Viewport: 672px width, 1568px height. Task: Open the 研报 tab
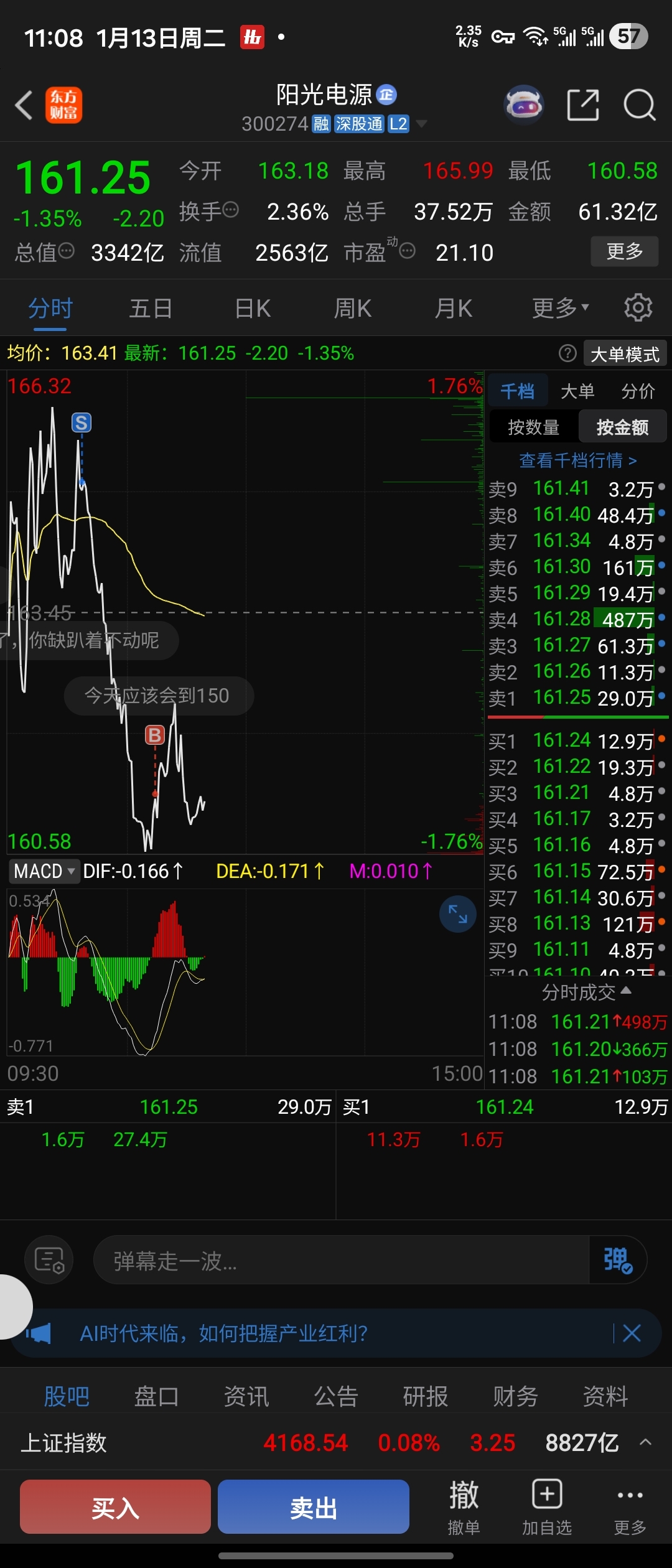point(426,1397)
